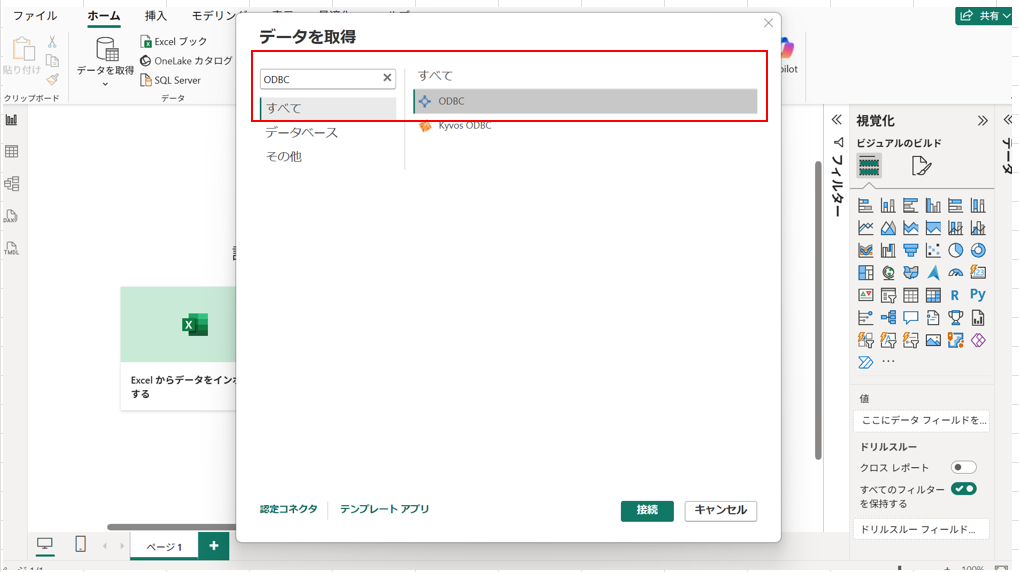1019x572 pixels.
Task: Open the Model view in left sidebar
Action: (x=12, y=184)
